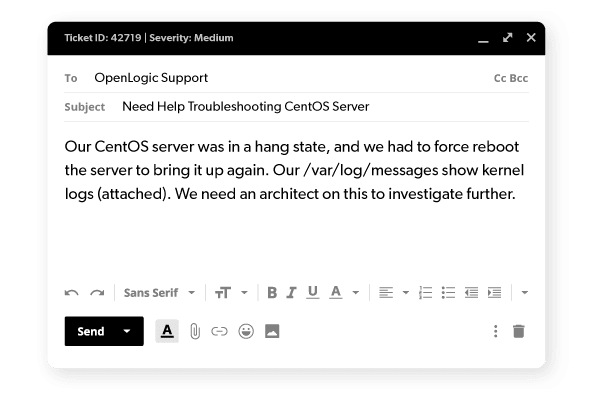Insert a link using the chain icon
The height and width of the screenshot is (400, 600).
tap(219, 331)
